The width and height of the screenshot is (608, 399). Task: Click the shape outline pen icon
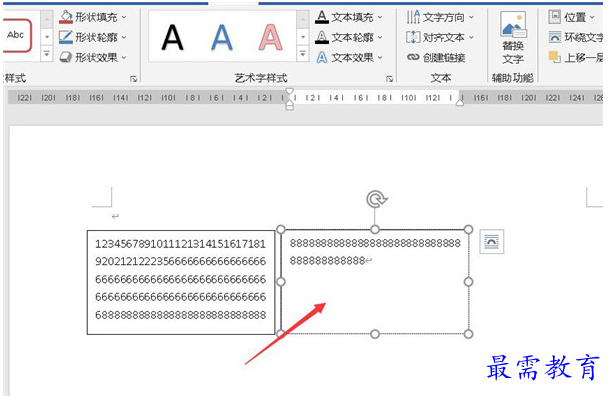pyautogui.click(x=66, y=37)
